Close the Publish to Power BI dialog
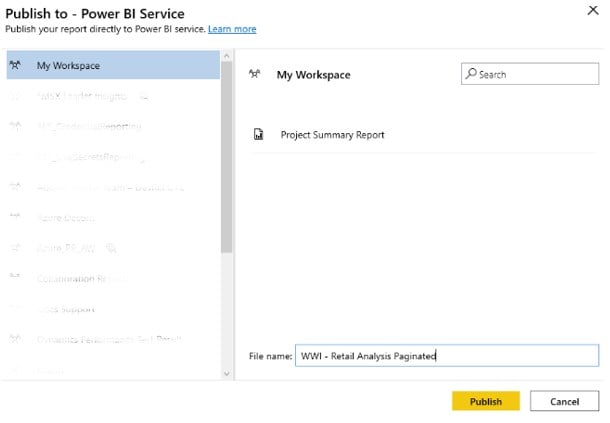Screen dimensions: 610x423 click(x=593, y=11)
